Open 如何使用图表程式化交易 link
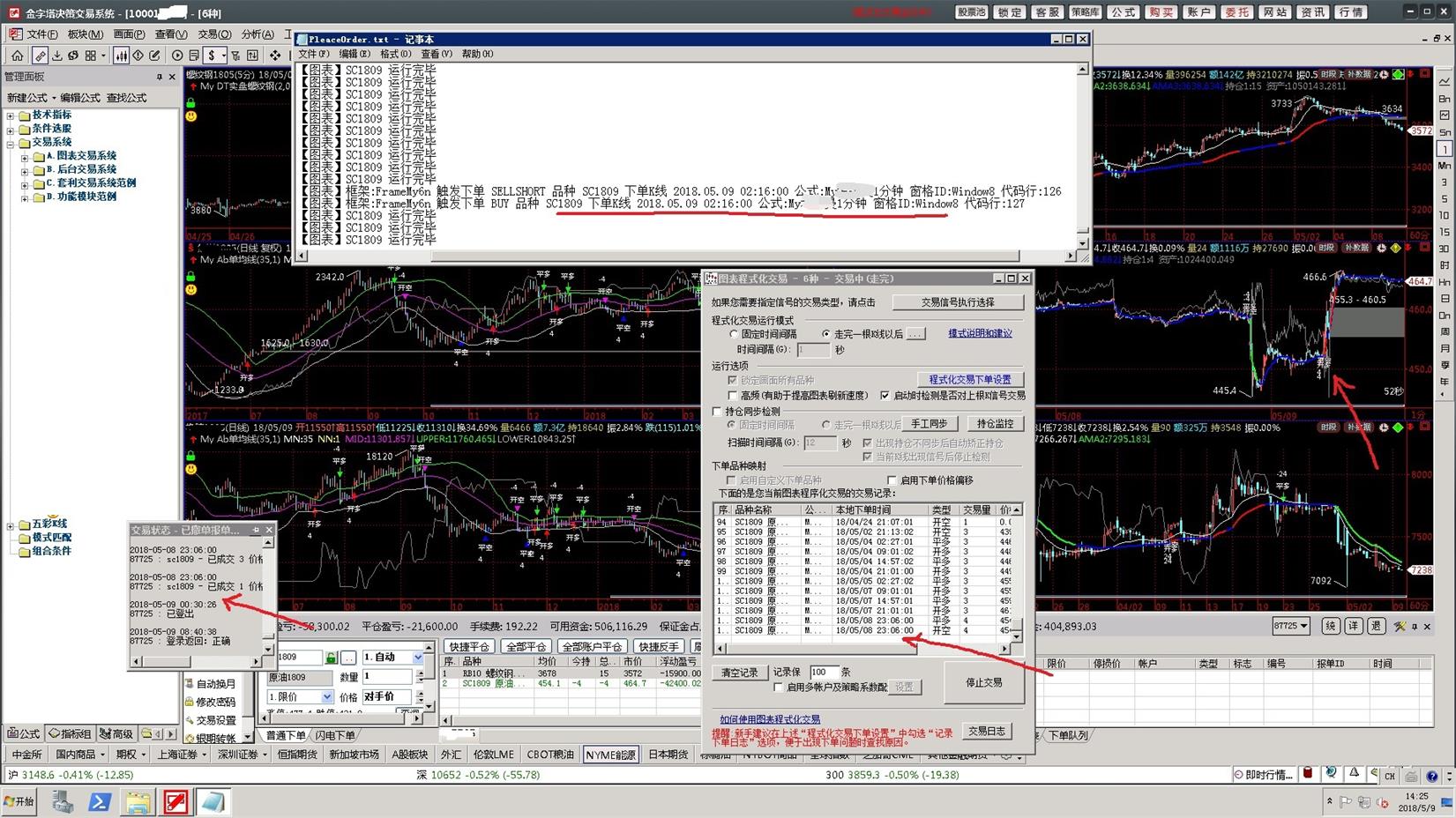Screen dimensions: 1456x818 tap(769, 720)
